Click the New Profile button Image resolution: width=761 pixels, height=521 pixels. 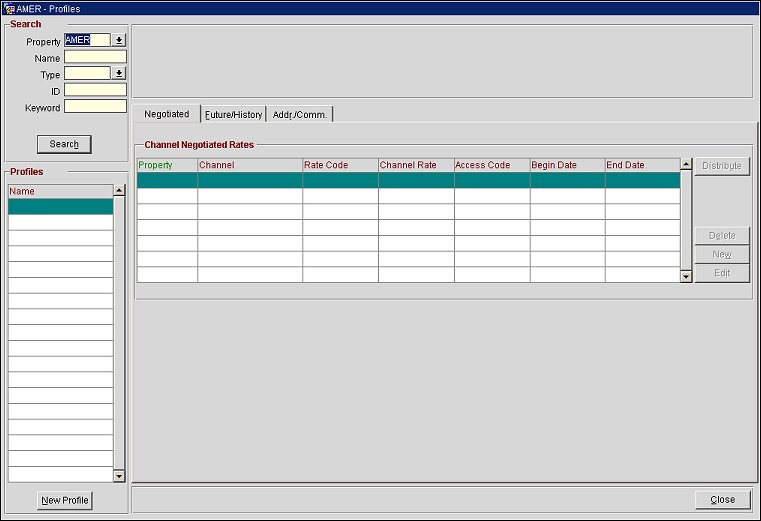coord(65,500)
